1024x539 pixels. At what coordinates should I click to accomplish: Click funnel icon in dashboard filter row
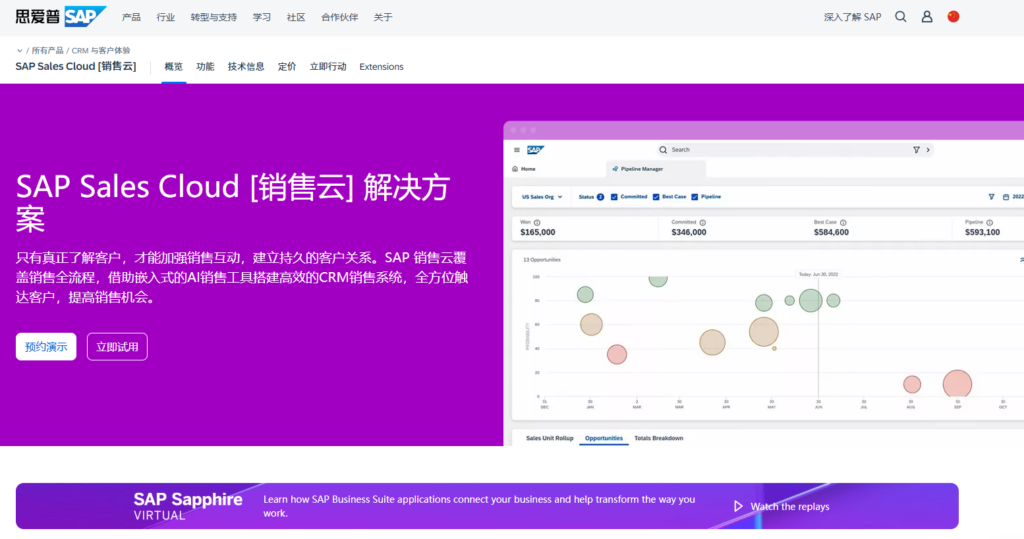point(991,197)
